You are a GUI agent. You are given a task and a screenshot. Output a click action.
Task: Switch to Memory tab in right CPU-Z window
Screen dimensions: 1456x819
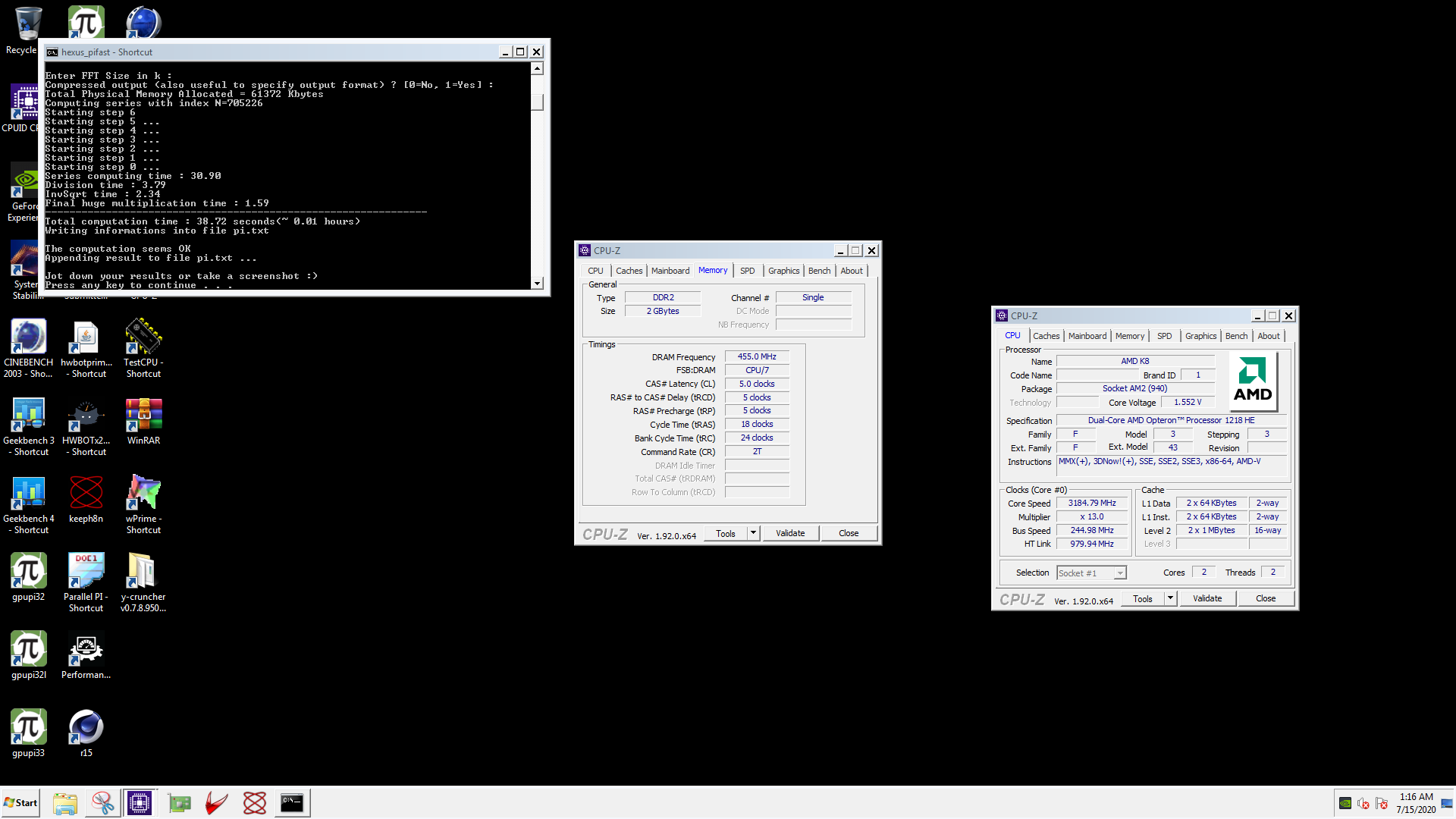click(x=1129, y=336)
